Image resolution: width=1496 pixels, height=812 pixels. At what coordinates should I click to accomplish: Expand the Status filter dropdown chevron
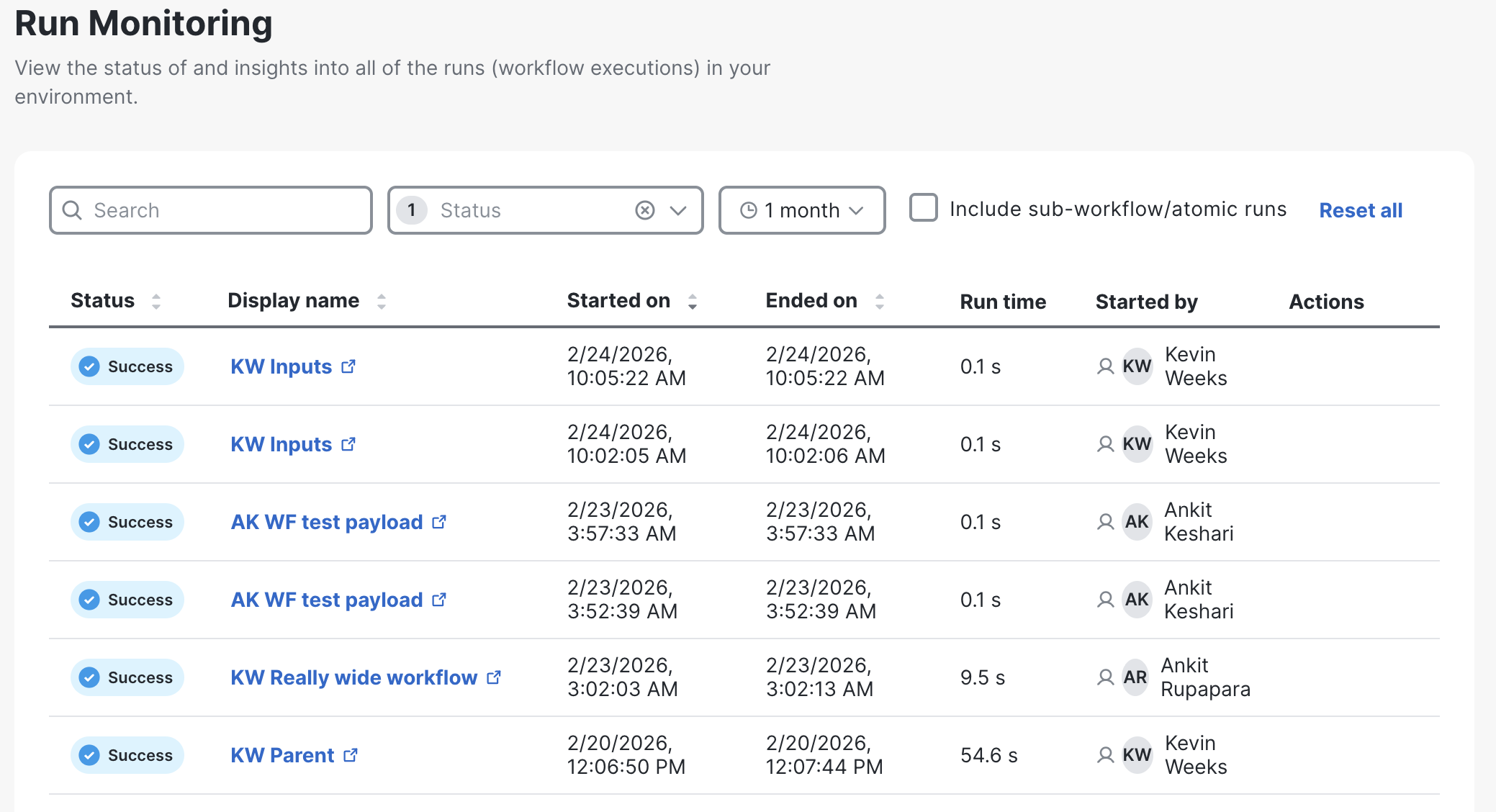point(678,210)
